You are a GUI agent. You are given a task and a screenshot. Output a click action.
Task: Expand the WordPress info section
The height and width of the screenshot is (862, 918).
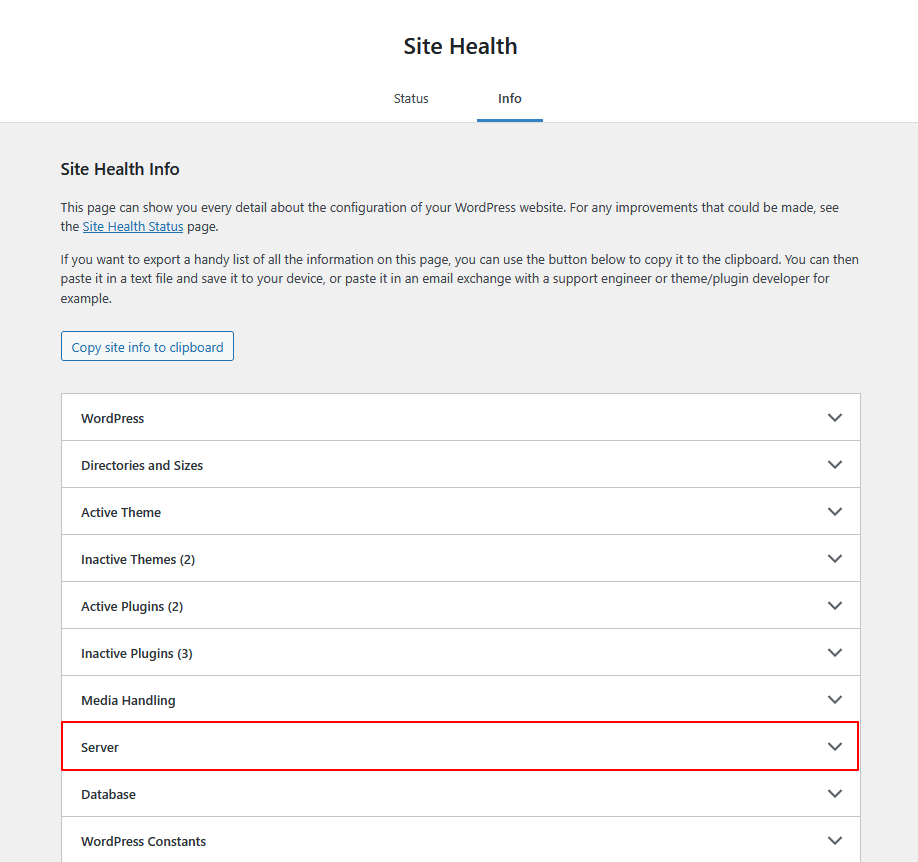pos(461,418)
